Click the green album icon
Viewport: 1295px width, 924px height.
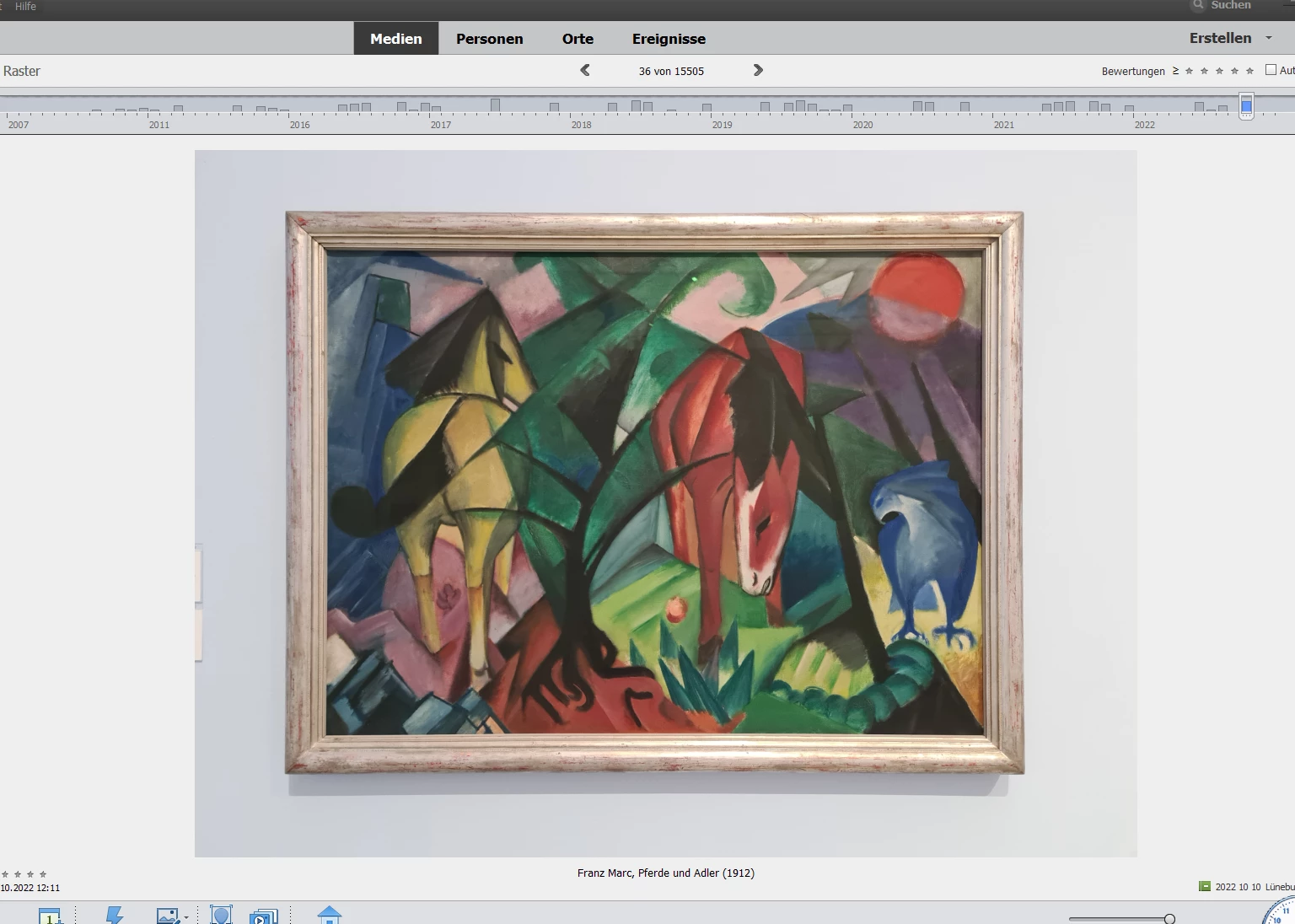coord(1205,886)
